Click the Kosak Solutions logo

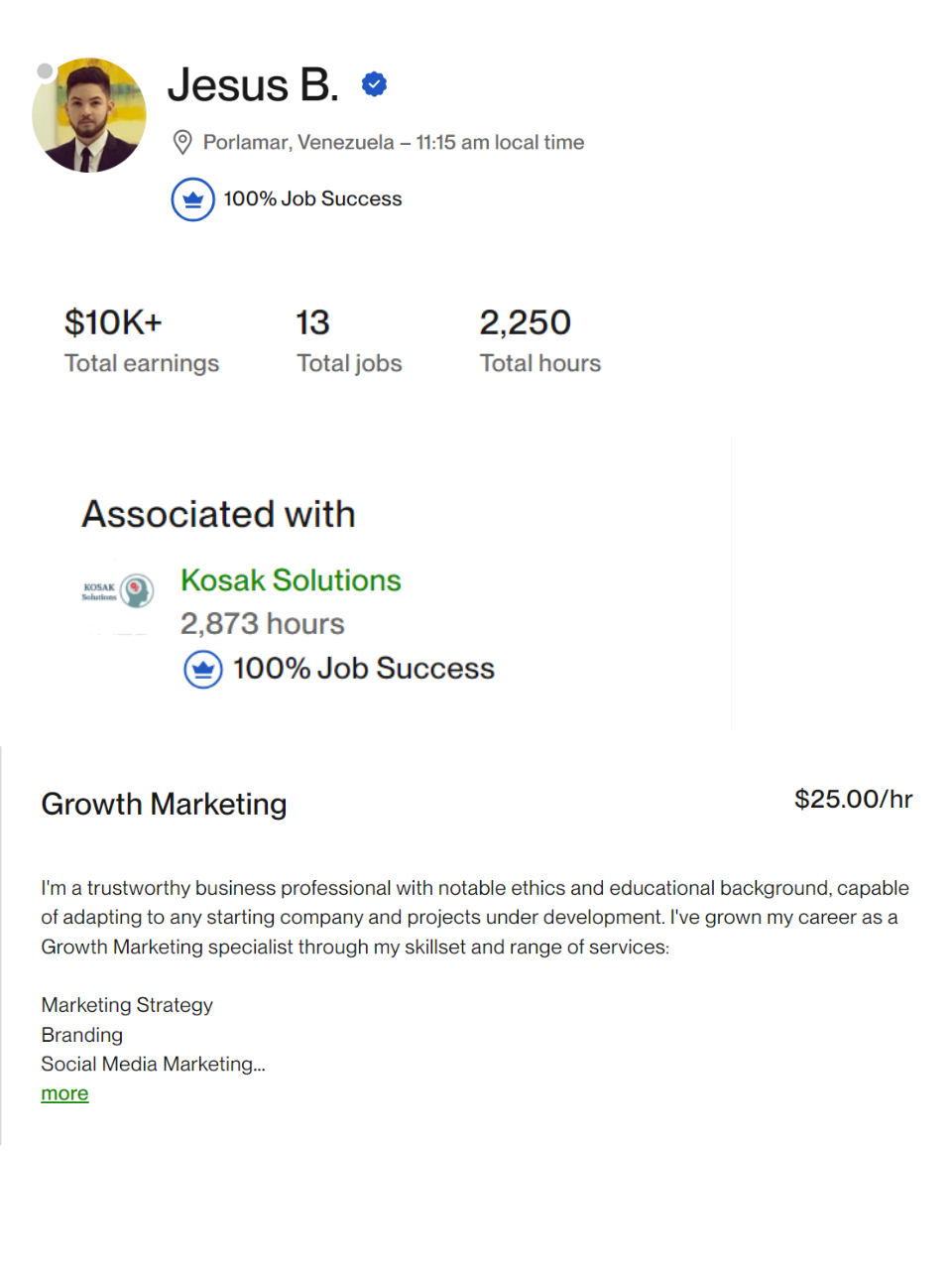coord(118,591)
